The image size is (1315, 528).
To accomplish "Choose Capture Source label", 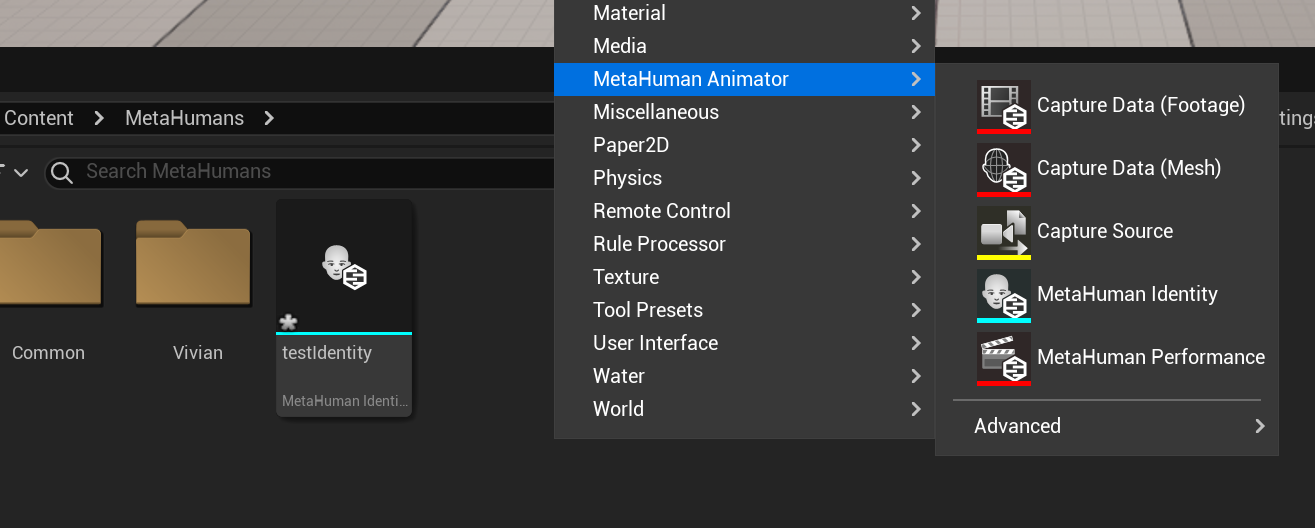I will 1105,231.
